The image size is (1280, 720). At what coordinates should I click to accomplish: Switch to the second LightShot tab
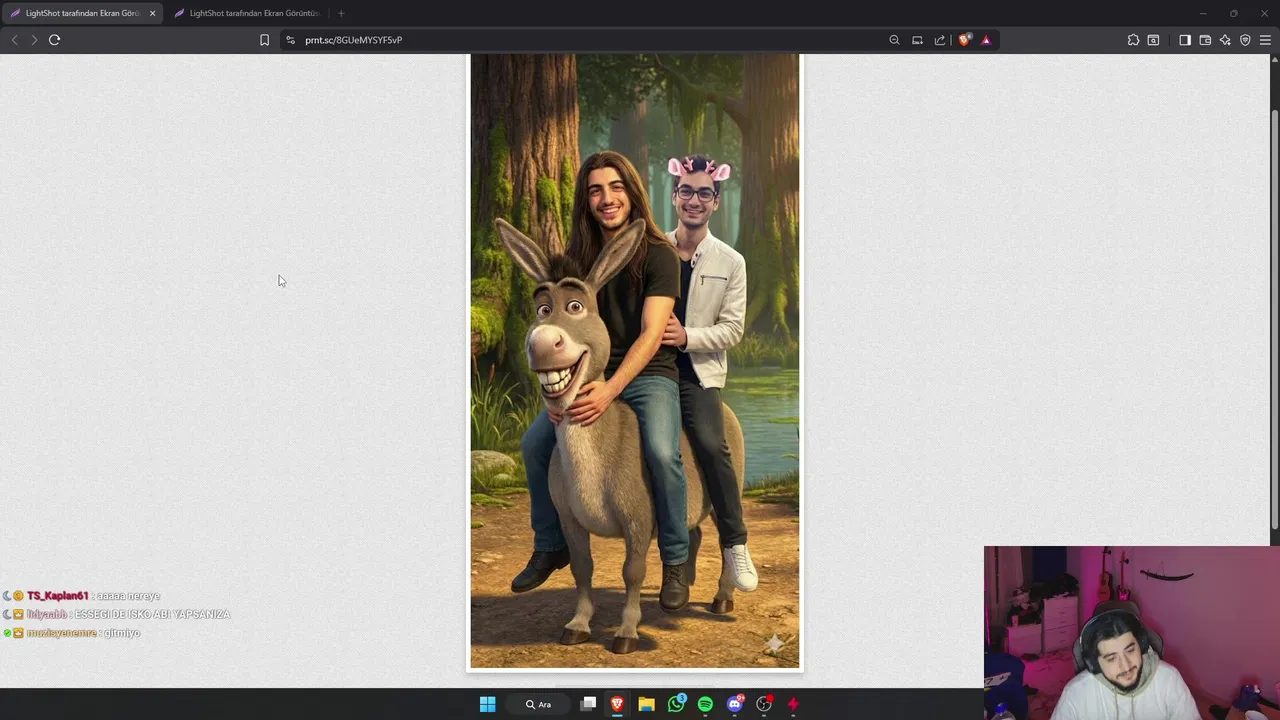(x=247, y=13)
